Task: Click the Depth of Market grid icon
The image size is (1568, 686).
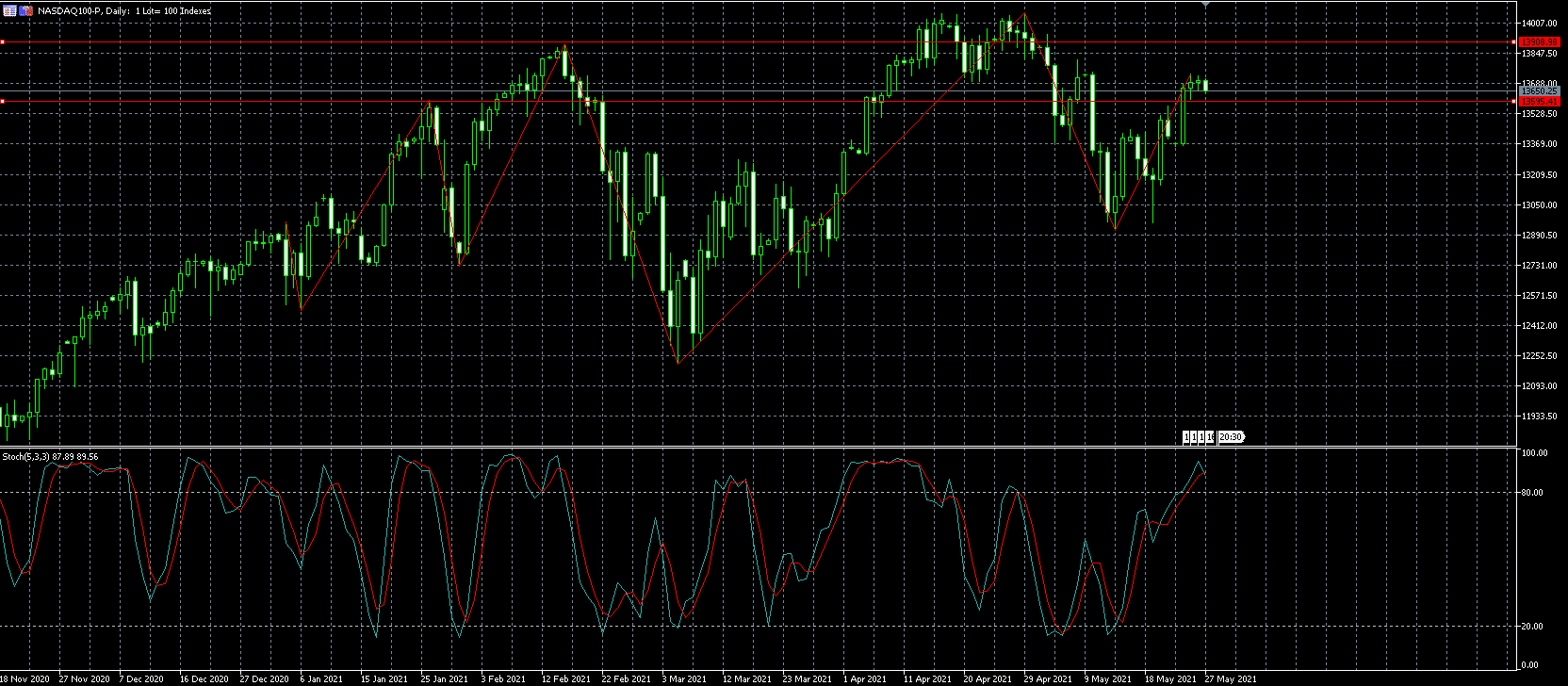Action: coord(9,10)
